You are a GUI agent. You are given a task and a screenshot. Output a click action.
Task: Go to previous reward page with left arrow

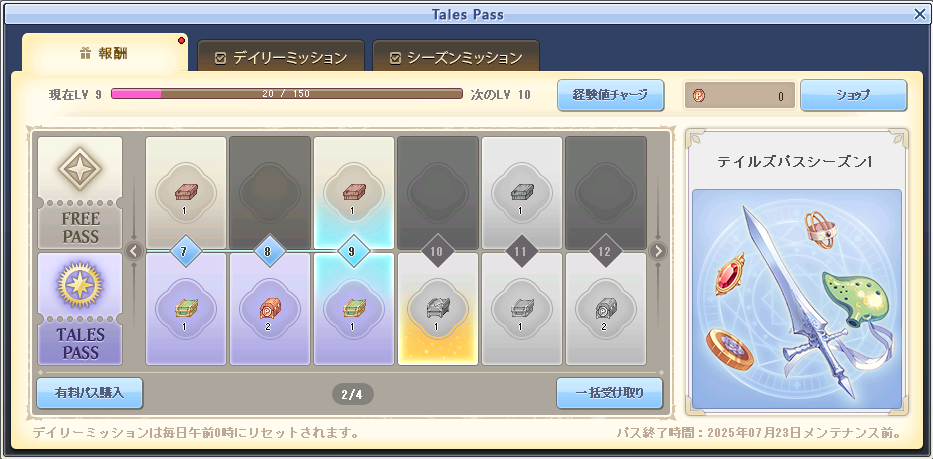coord(133,251)
